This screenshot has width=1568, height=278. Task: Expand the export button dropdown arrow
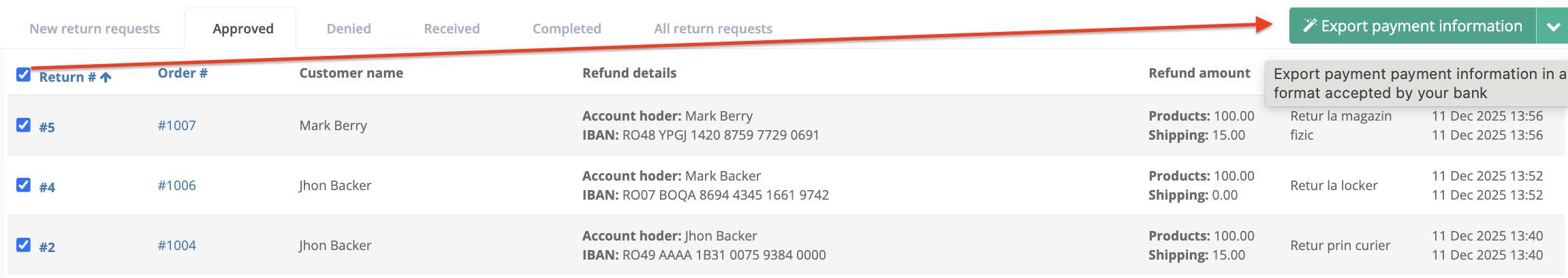coord(1553,27)
